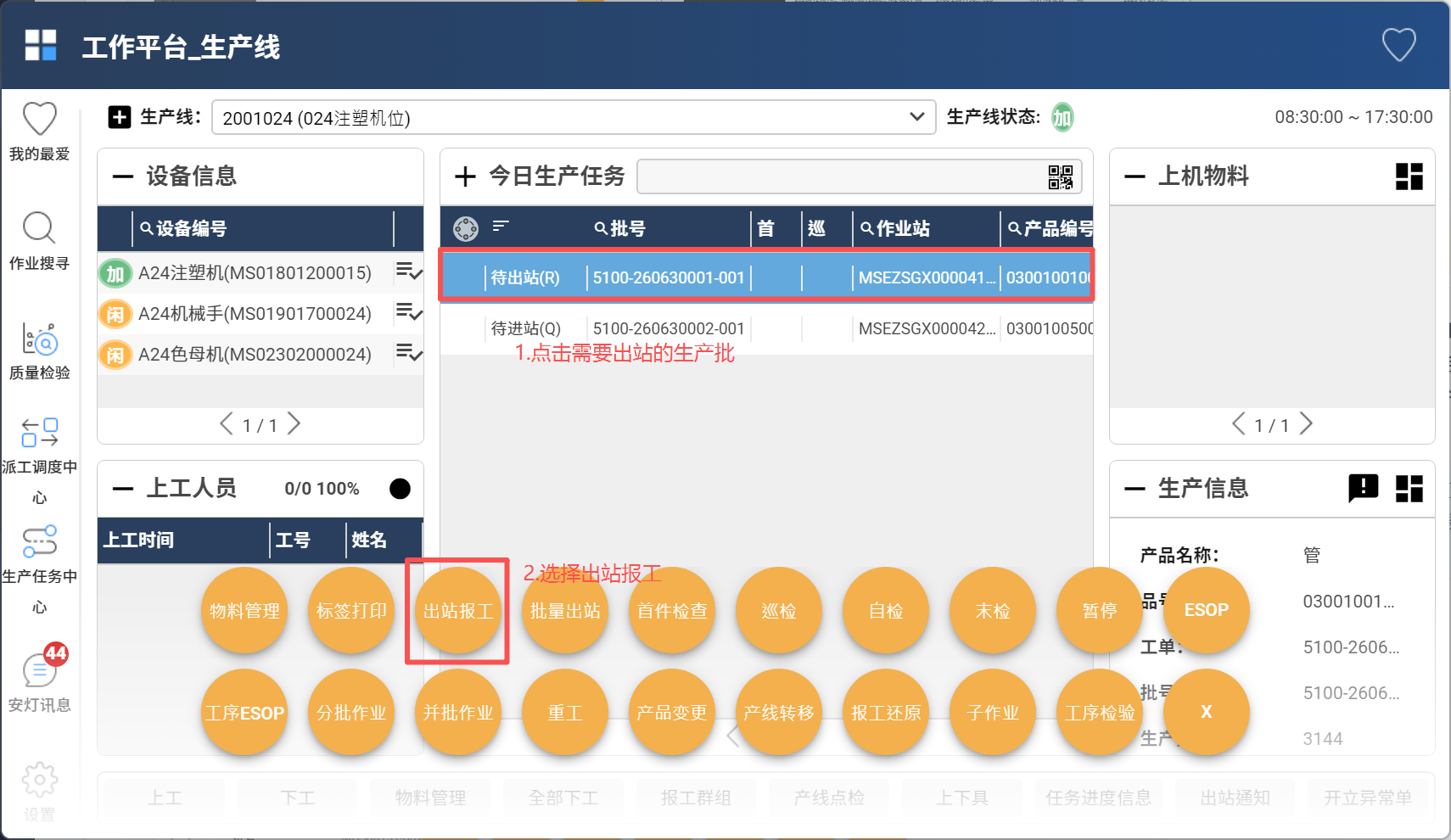The image size is (1451, 840).
Task: Click 作业站 column header
Action: (895, 228)
